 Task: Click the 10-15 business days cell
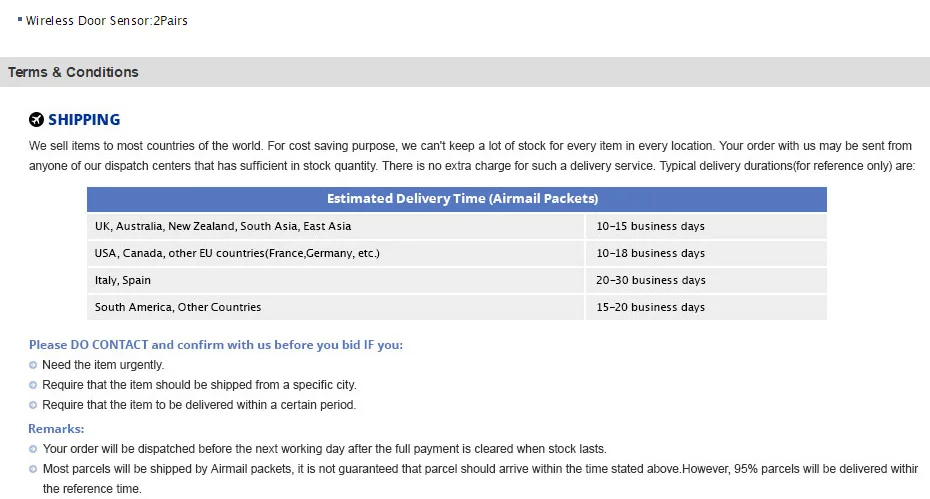706,227
